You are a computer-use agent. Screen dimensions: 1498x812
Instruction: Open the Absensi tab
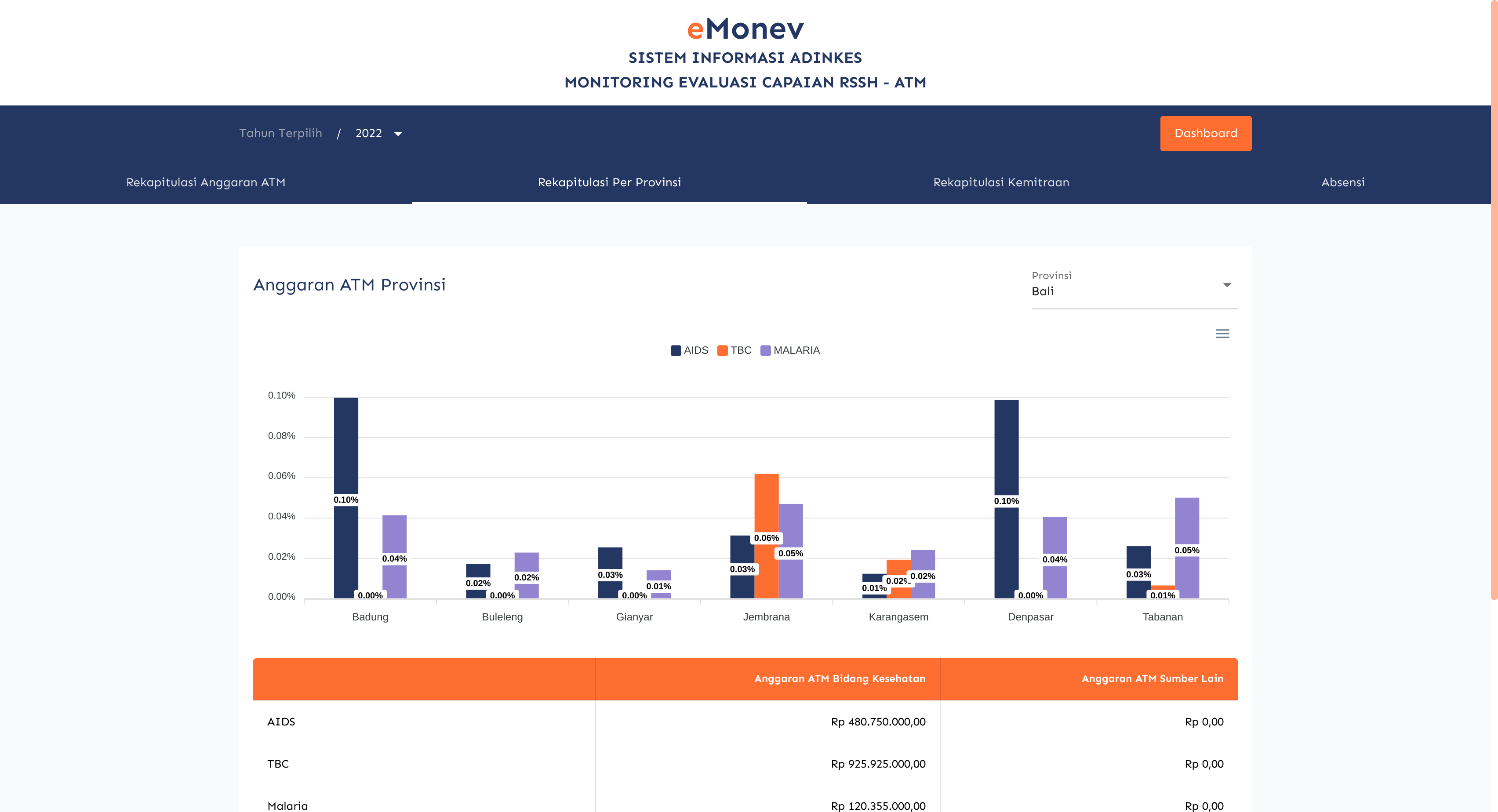pyautogui.click(x=1342, y=182)
